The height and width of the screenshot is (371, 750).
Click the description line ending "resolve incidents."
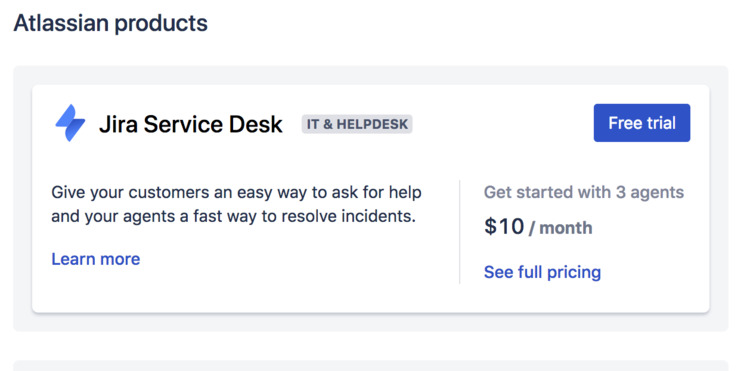[233, 217]
